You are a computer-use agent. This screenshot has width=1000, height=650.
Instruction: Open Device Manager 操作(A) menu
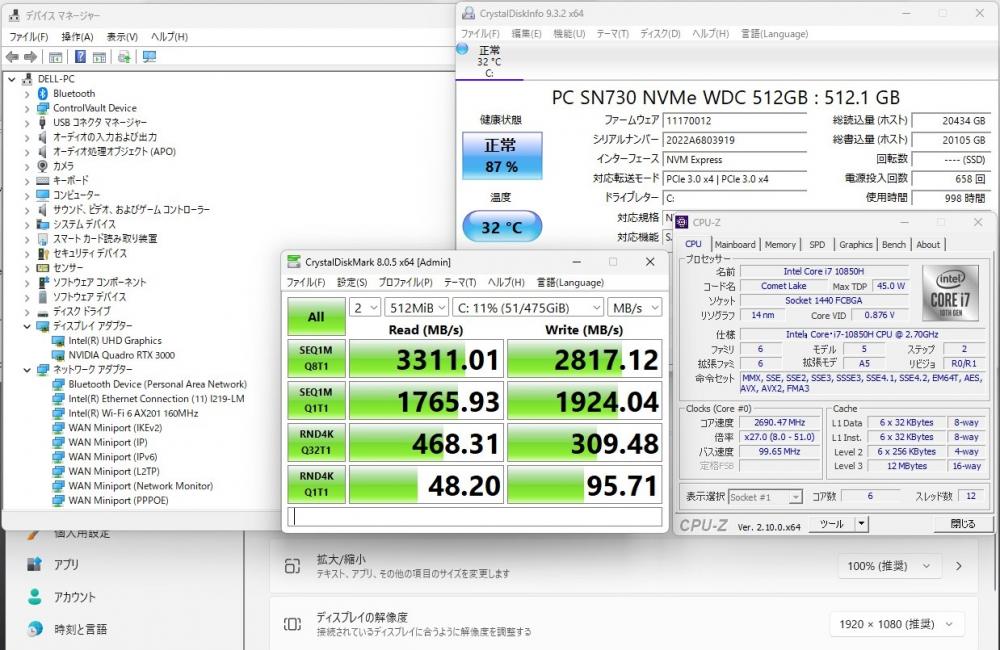pyautogui.click(x=77, y=37)
